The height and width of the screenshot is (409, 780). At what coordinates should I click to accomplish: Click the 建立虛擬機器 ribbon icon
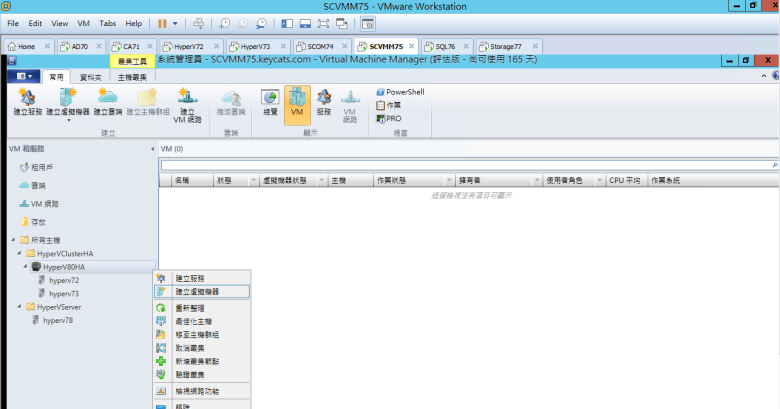[68, 103]
